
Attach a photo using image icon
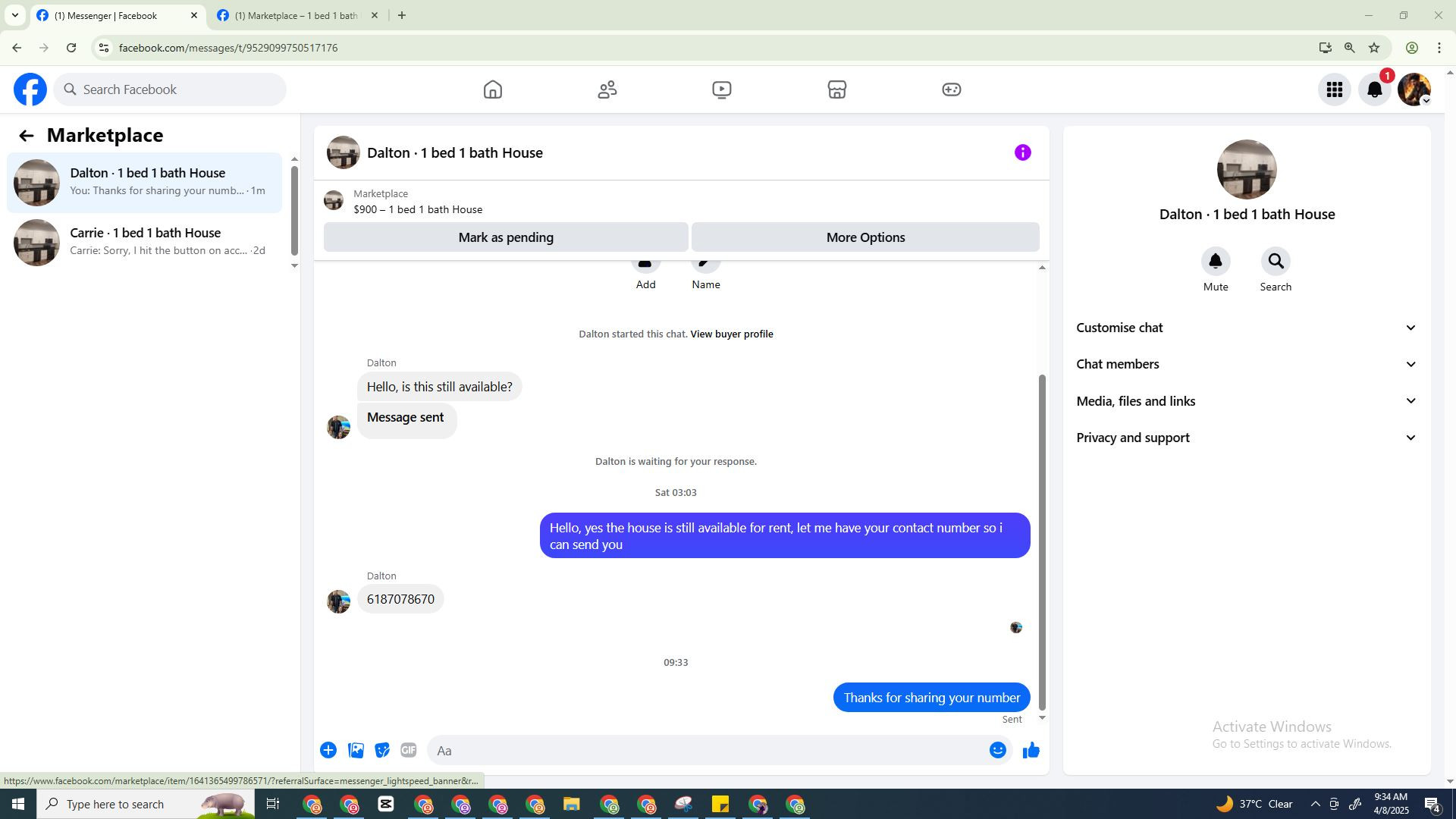point(356,750)
